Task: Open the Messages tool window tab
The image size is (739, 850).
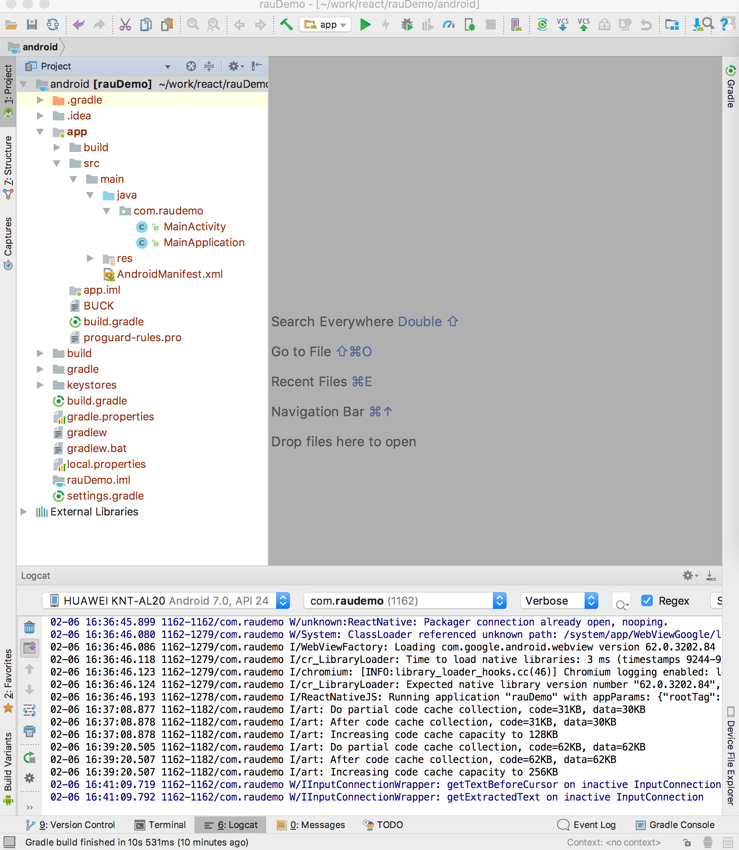Action: click(311, 825)
